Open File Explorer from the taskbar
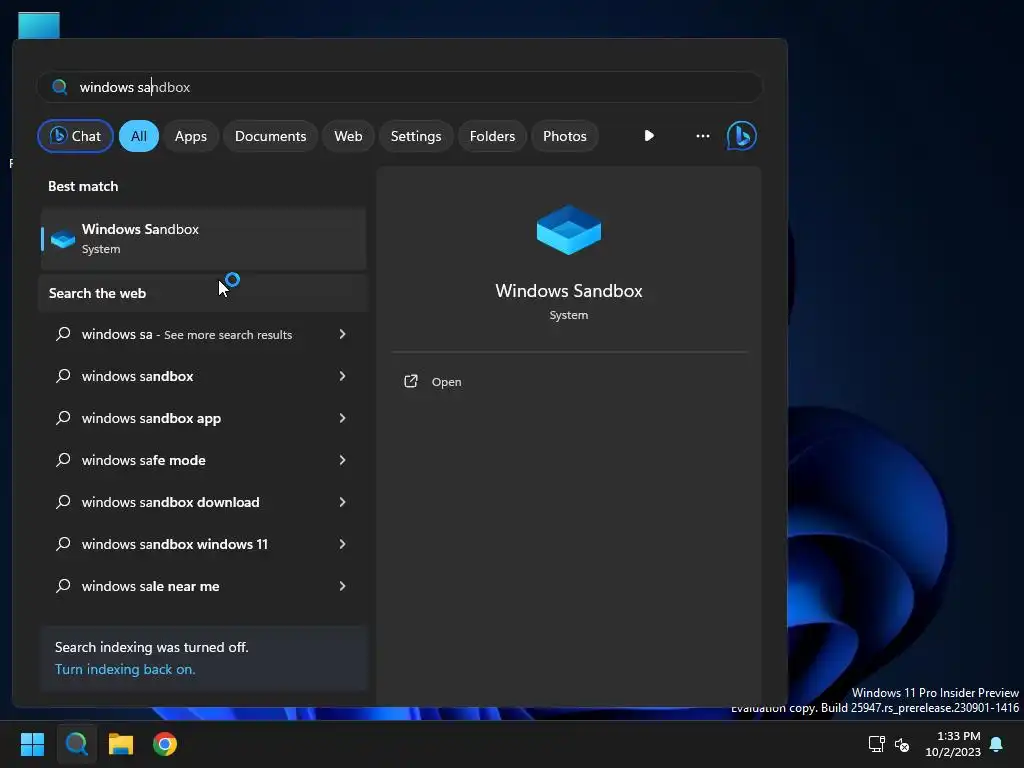 point(121,744)
